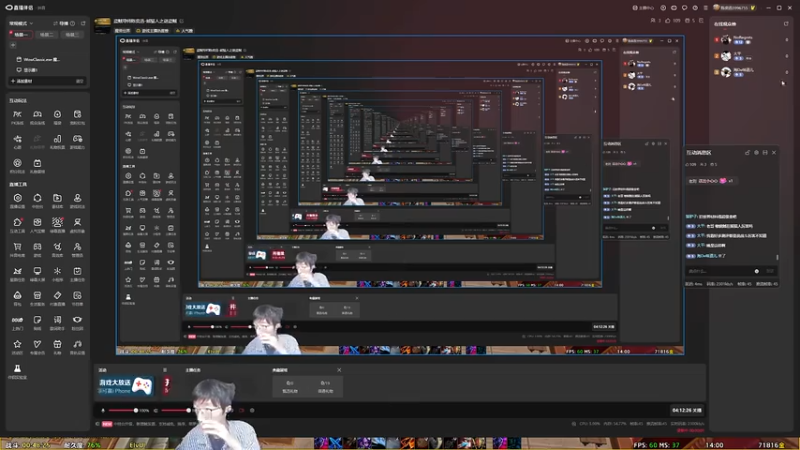Toggle the camera icon next to audio sliders
Screen dimensions: 800x450
tap(242, 411)
